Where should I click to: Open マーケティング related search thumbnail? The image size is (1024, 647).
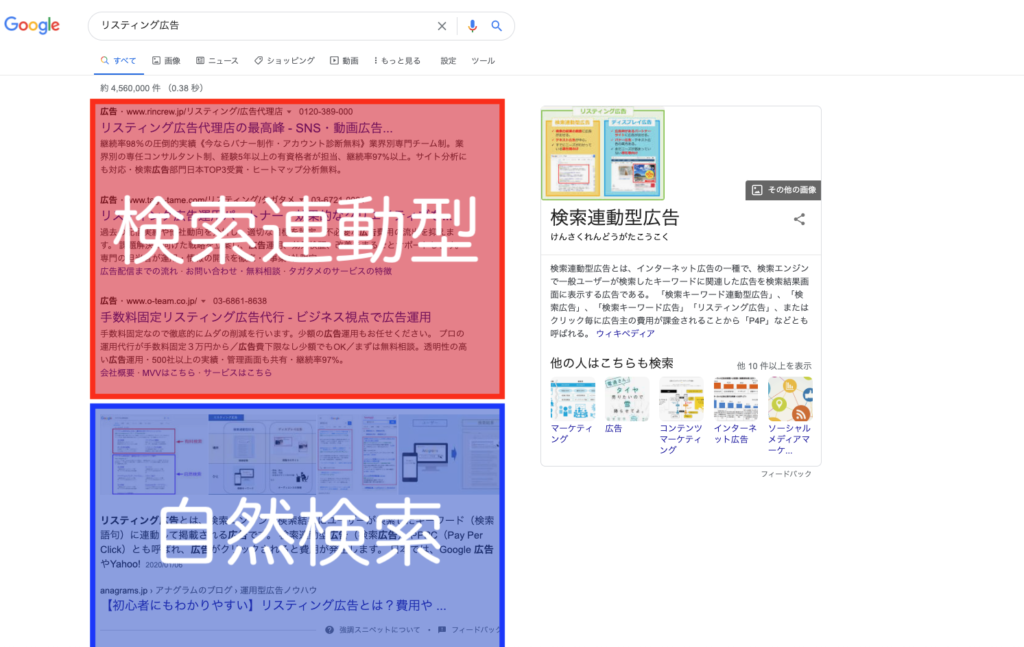(x=573, y=399)
